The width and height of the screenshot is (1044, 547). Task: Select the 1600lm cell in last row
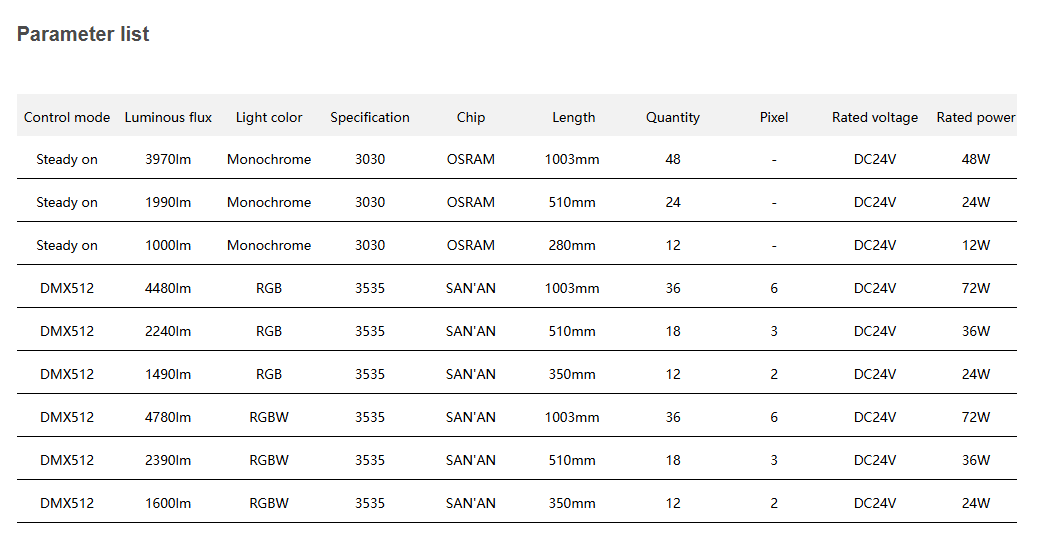click(168, 503)
